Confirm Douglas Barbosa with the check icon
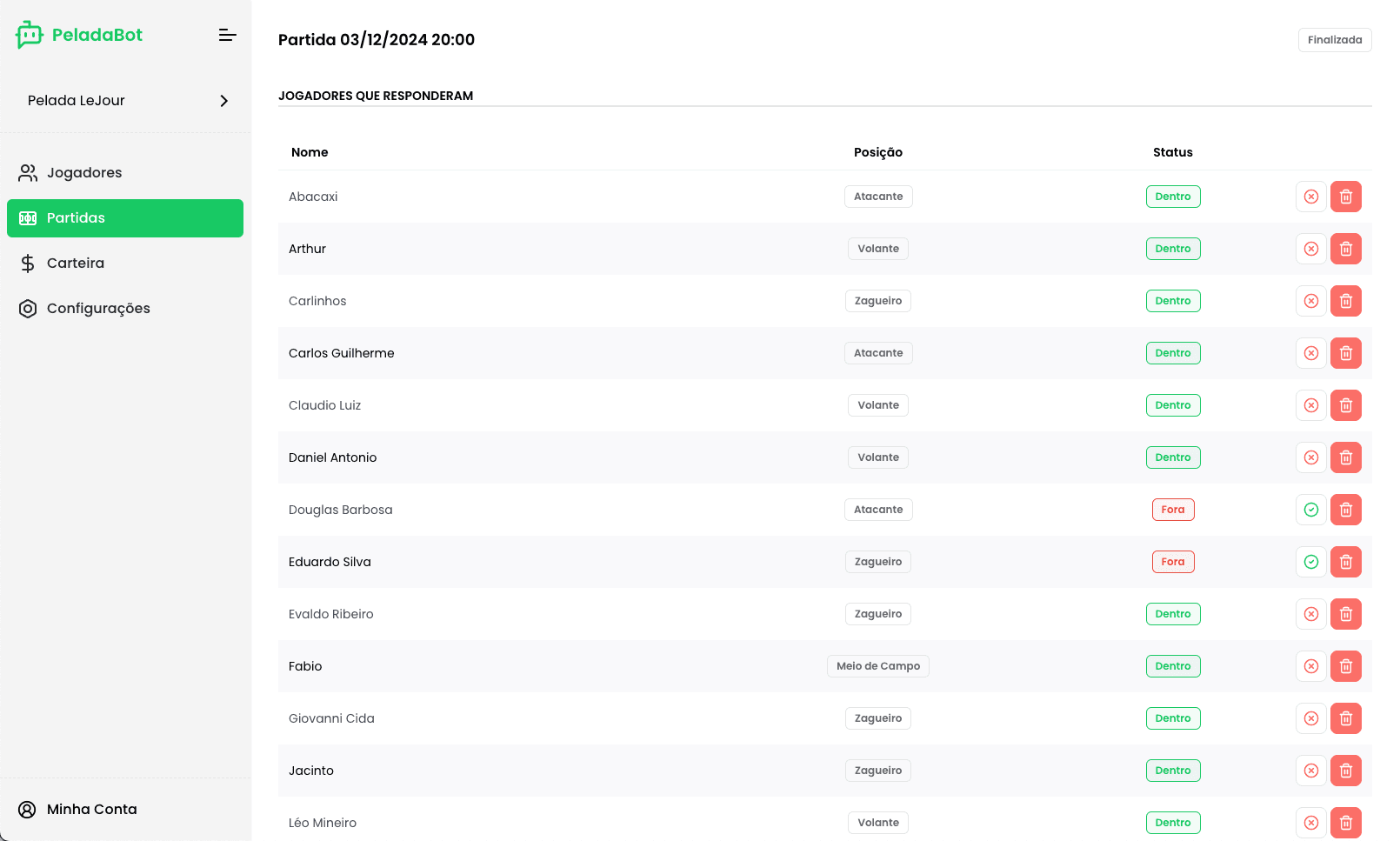Screen dimensions: 1400x841 point(1310,510)
